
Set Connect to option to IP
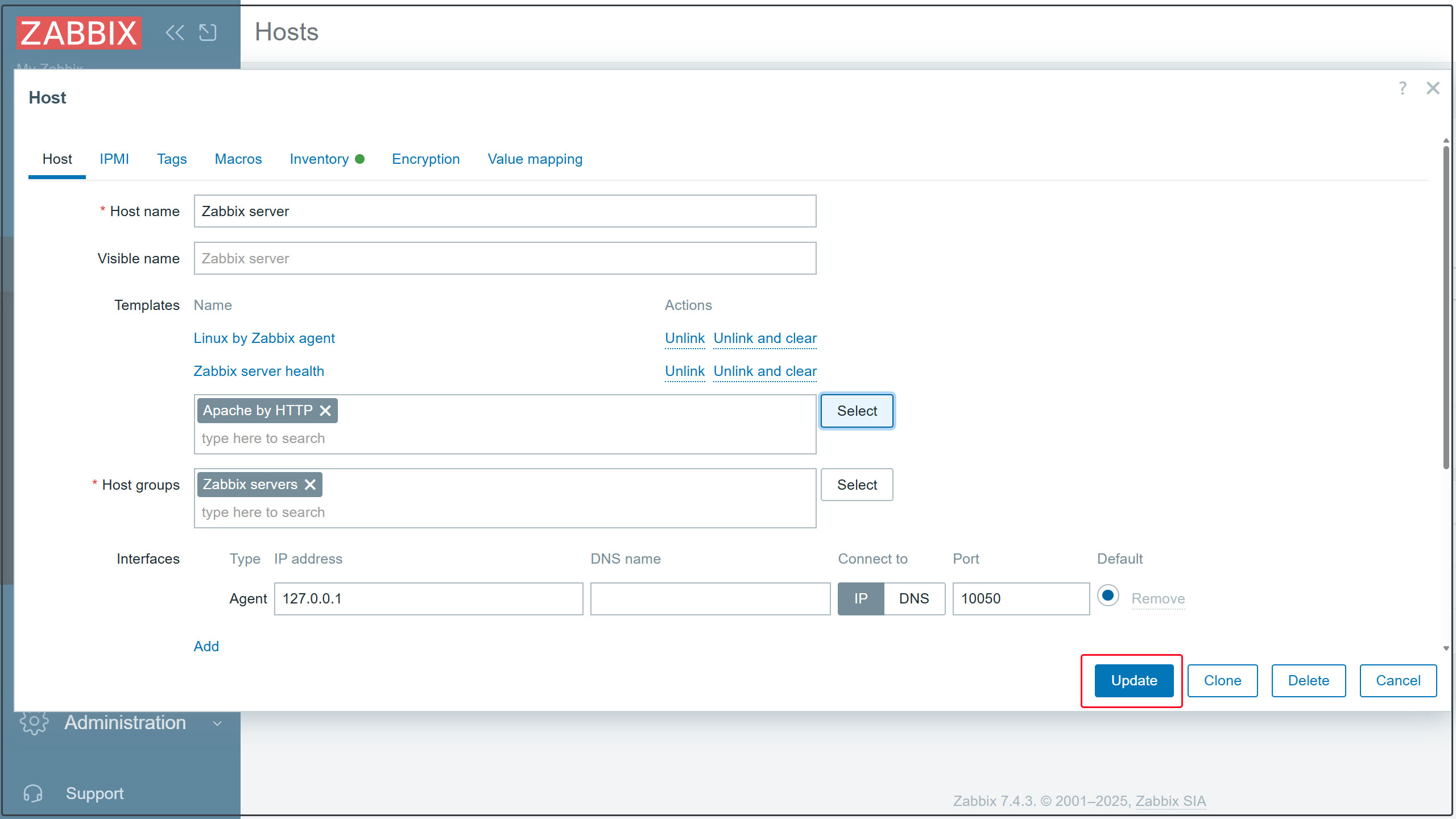coord(861,598)
